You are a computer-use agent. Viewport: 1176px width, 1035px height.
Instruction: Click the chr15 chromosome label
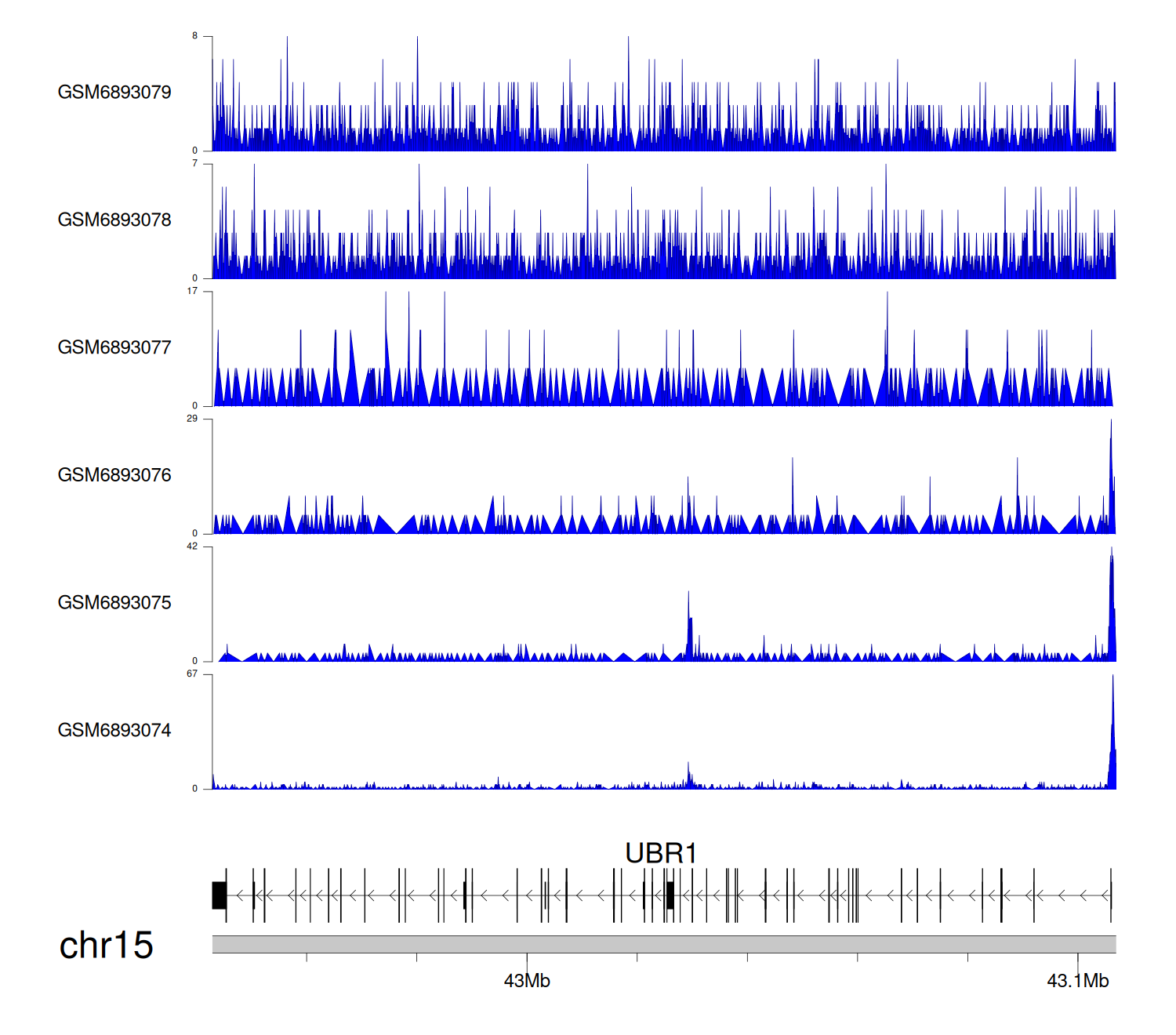[106, 946]
